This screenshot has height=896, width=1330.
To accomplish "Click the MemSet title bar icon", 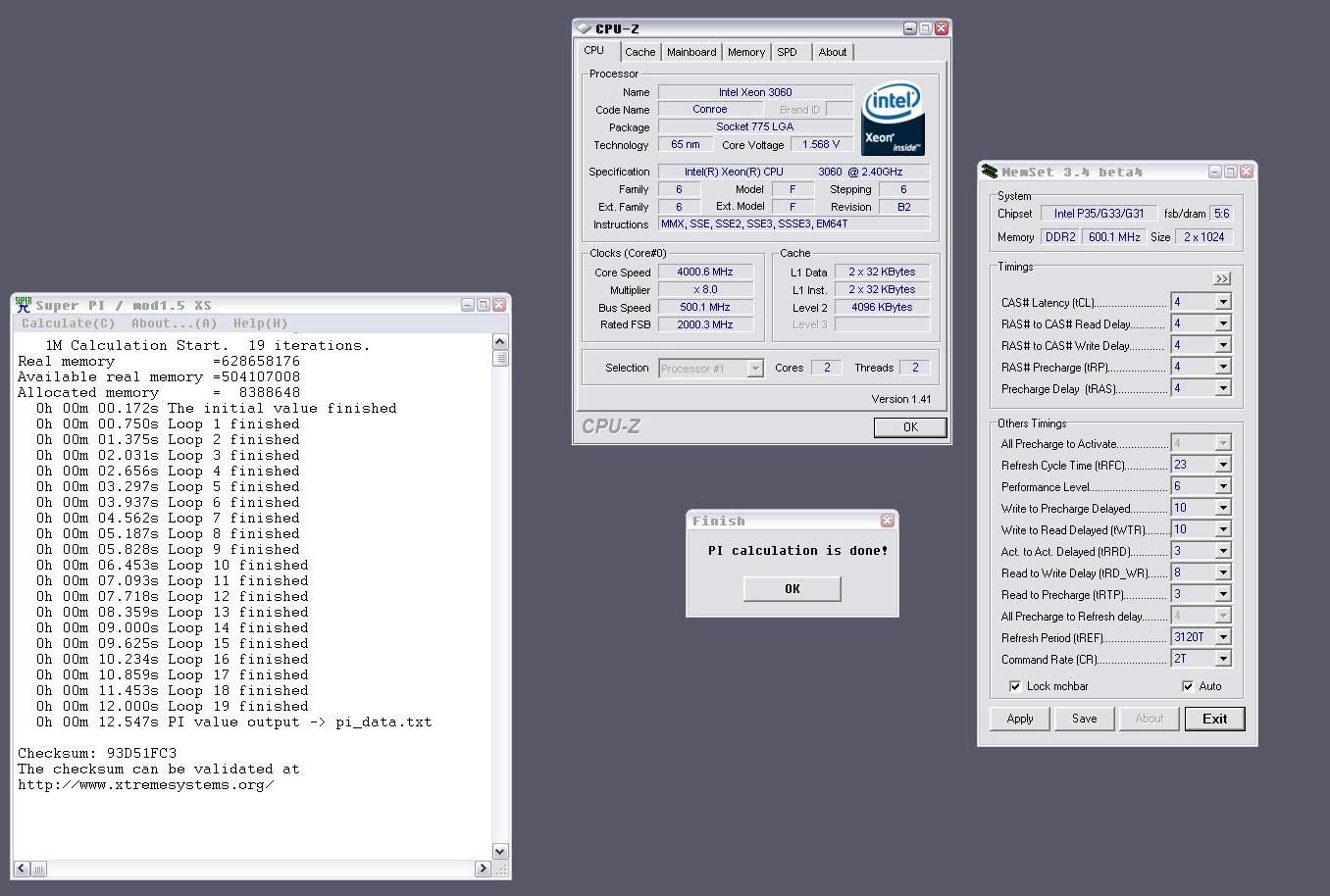I will click(x=990, y=172).
